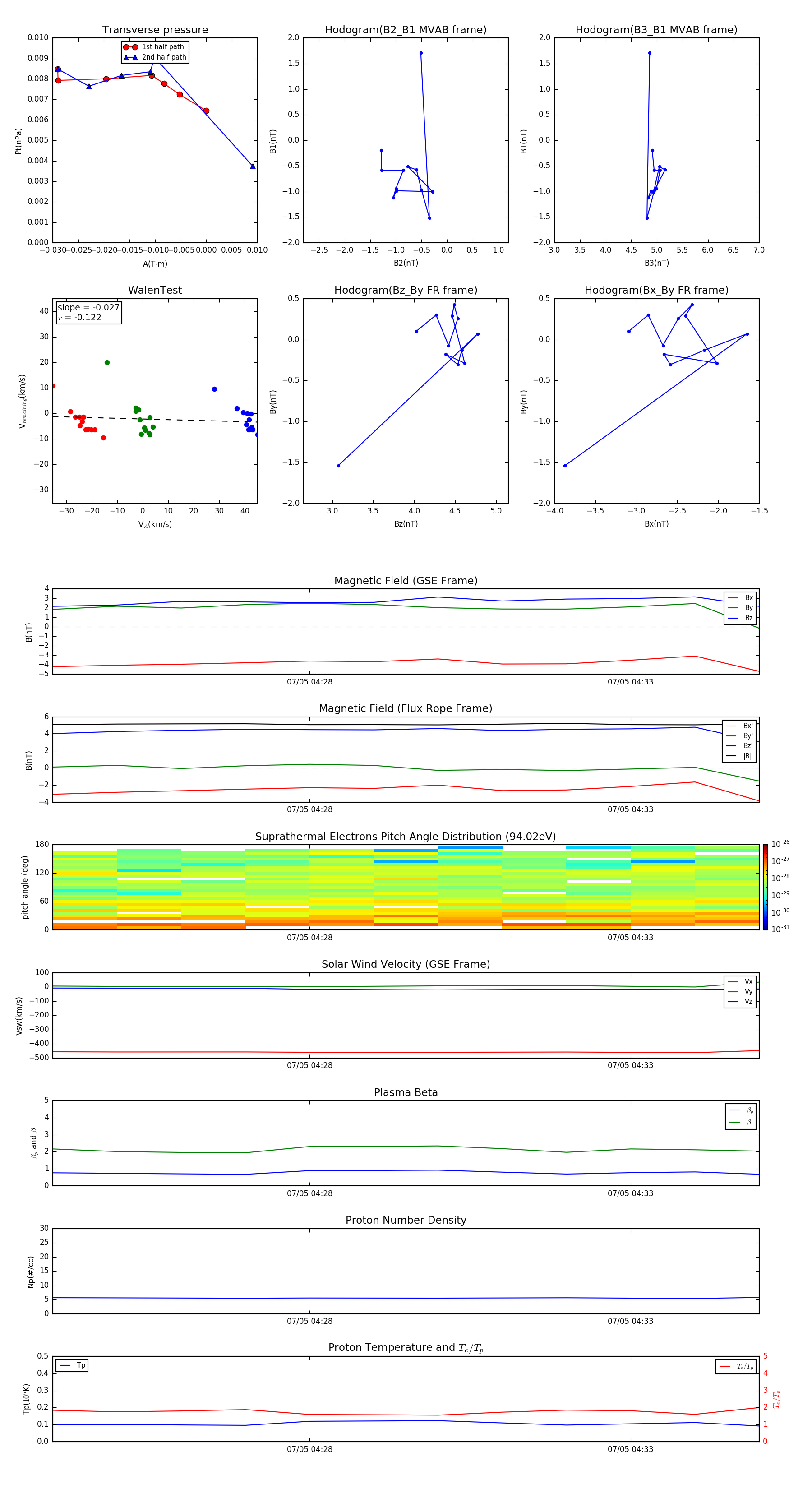Click "07/05 04:33" tick under Proton Number Density
The width and height of the screenshot is (812, 1489).
[630, 1321]
